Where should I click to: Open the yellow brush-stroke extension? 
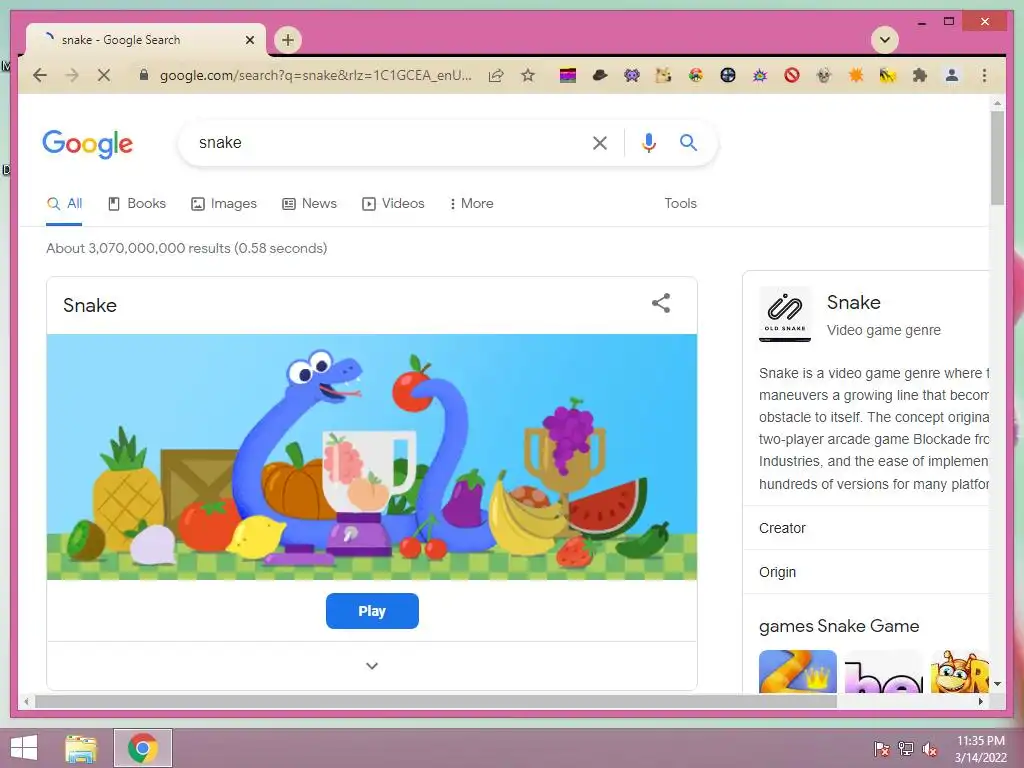[x=888, y=76]
